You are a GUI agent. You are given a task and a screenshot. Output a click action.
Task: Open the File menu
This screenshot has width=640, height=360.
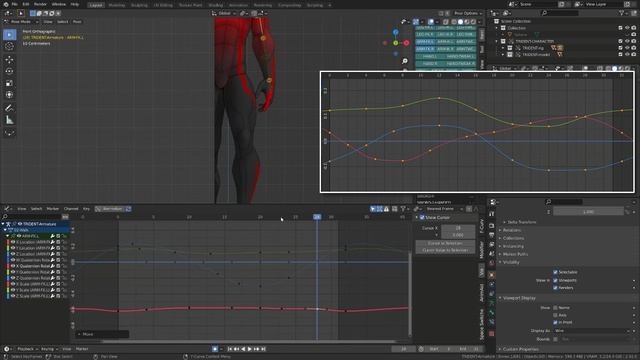(15, 4)
